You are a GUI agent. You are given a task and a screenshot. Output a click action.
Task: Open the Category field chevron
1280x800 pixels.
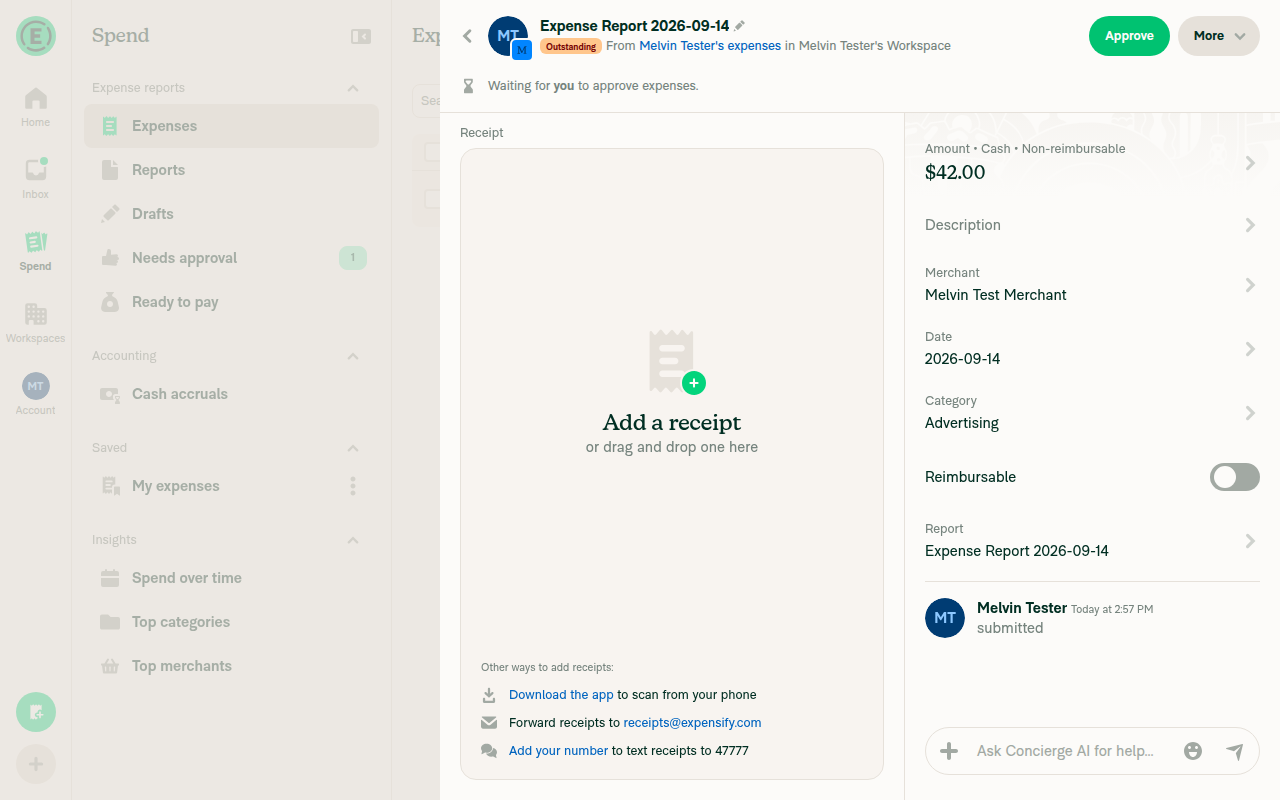click(1250, 413)
